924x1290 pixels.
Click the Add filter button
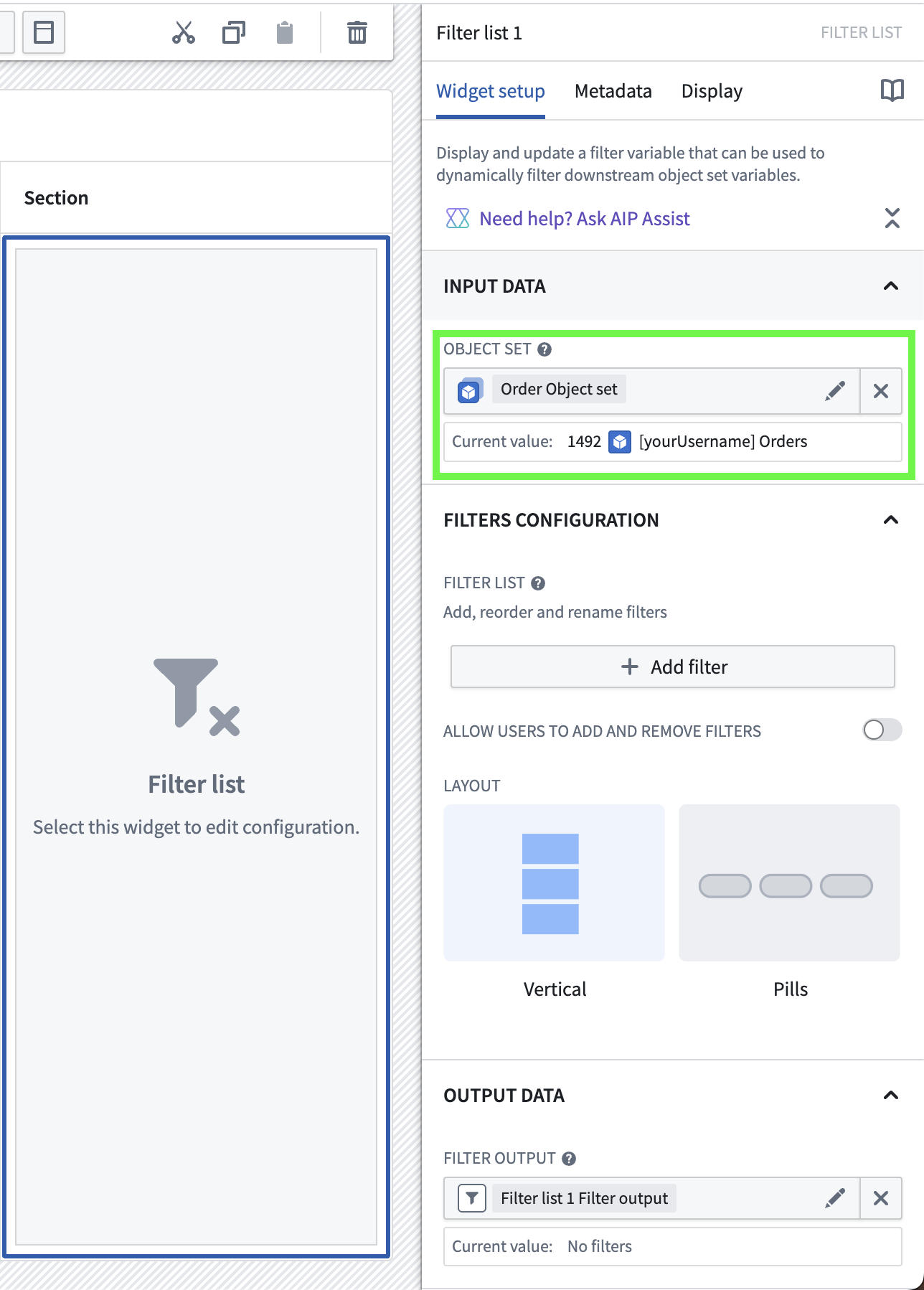tap(672, 667)
